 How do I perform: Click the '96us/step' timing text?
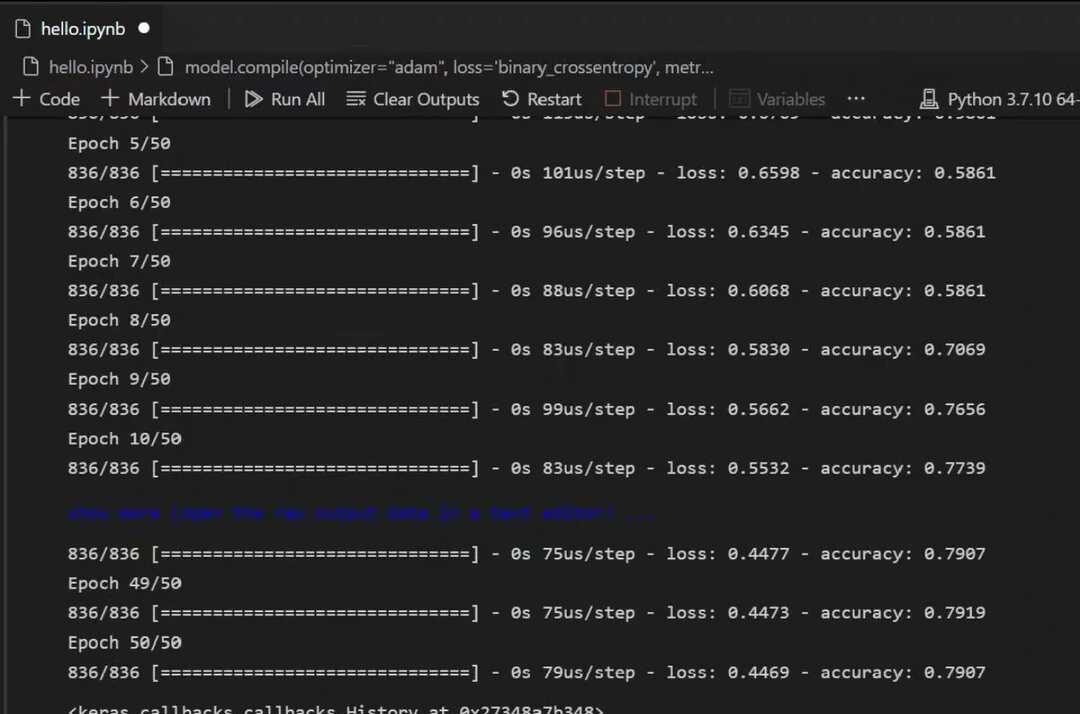pyautogui.click(x=588, y=232)
